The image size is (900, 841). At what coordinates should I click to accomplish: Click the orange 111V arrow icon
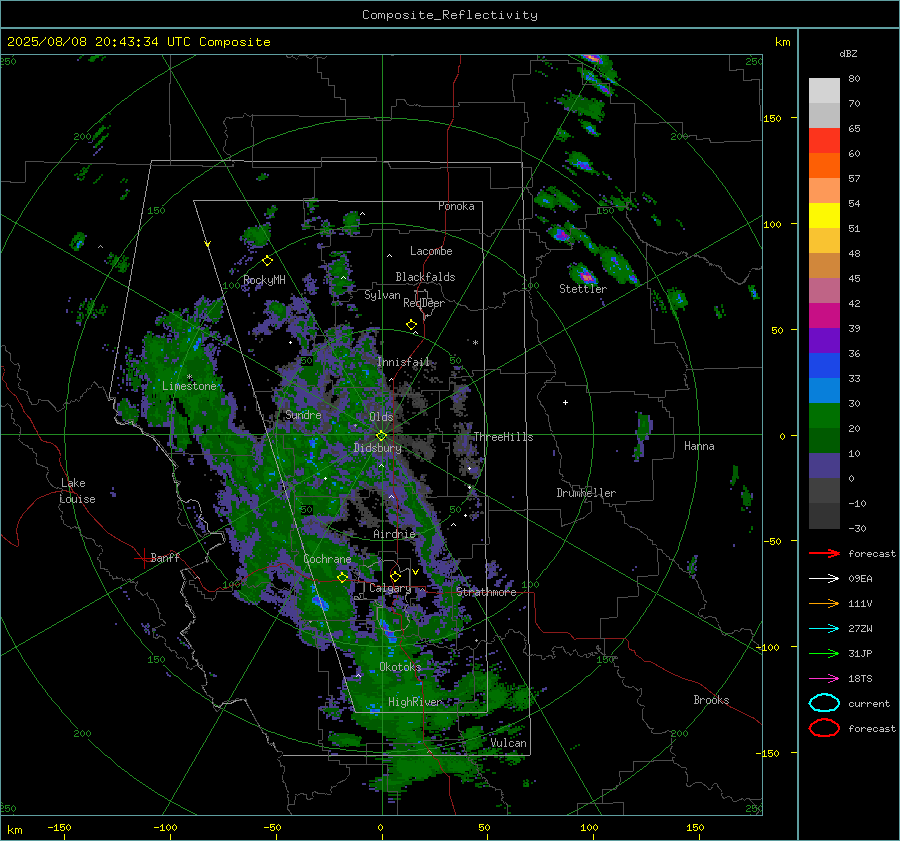pyautogui.click(x=824, y=603)
